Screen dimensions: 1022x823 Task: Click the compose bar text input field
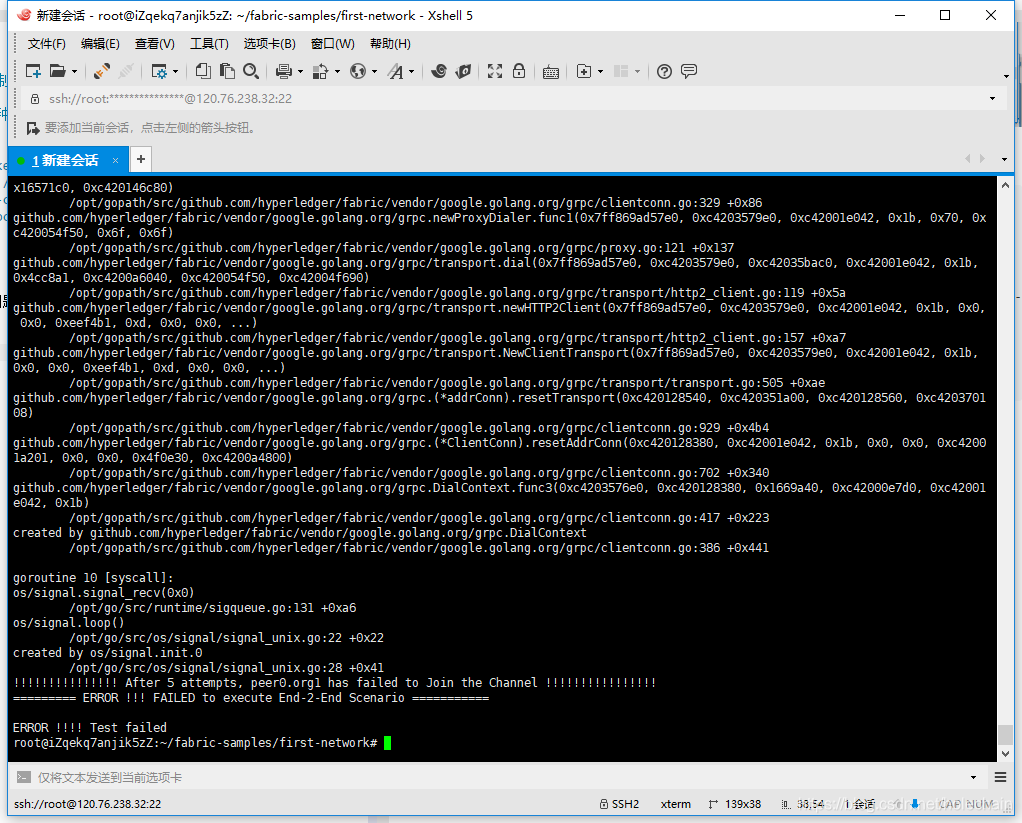(x=502, y=777)
